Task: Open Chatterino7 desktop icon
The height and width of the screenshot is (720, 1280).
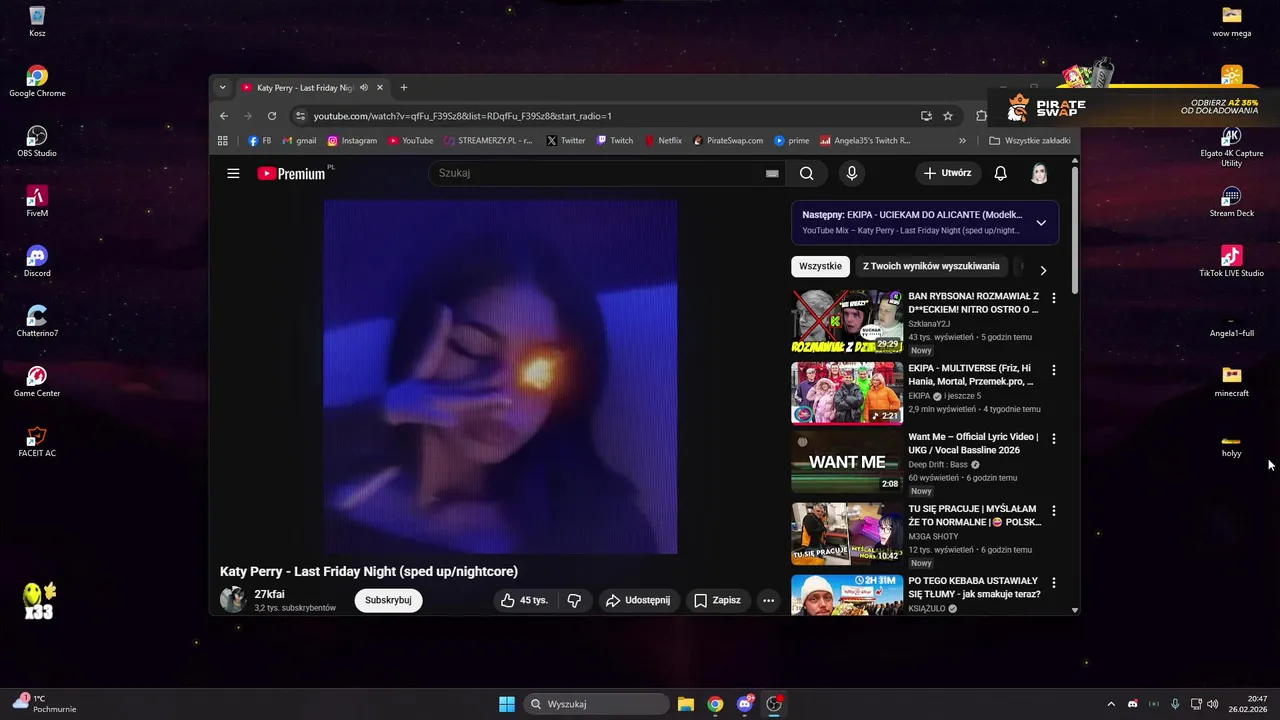Action: point(37,321)
